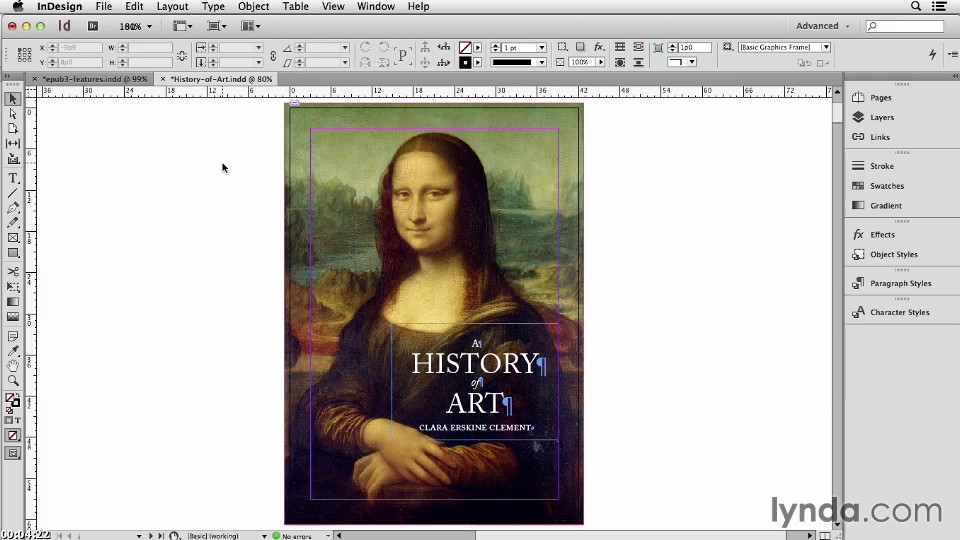Select the Rectangle Frame tool
960x540 pixels.
[x=13, y=238]
